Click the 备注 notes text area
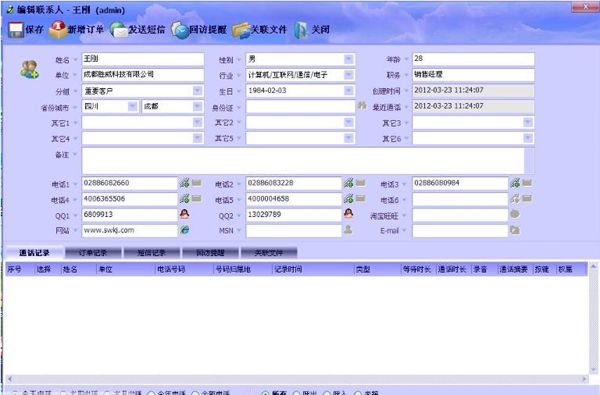 coord(303,161)
